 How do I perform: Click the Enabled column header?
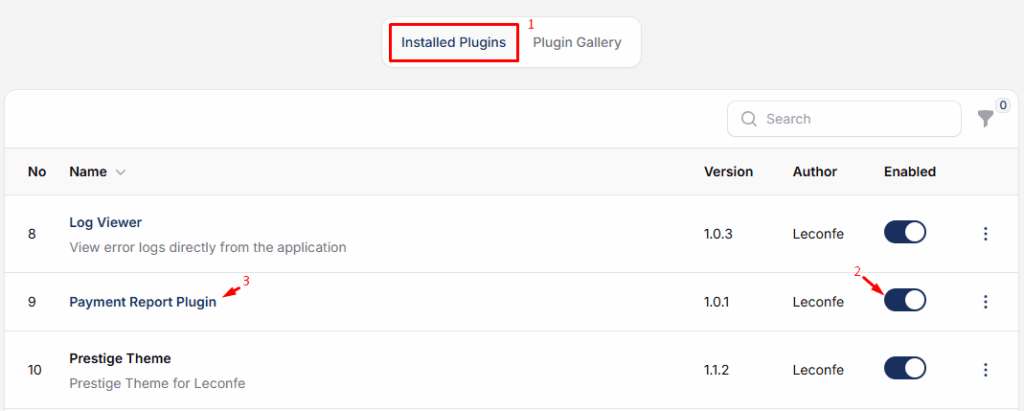tap(910, 172)
